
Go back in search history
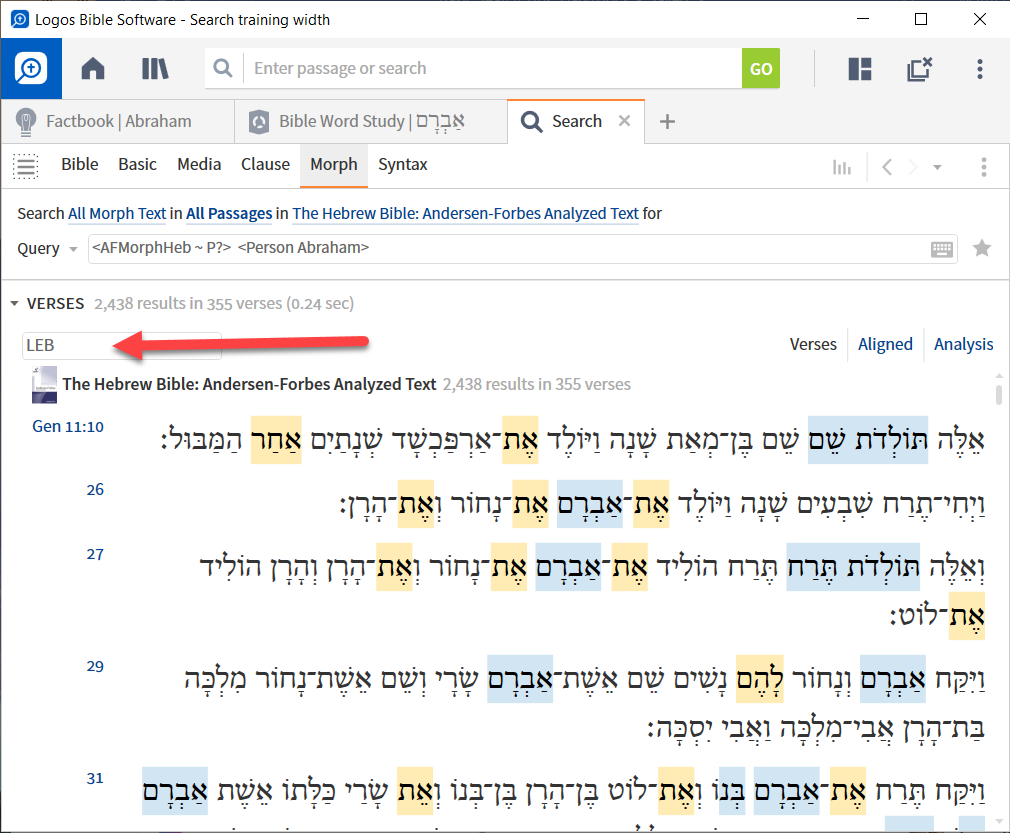pyautogui.click(x=887, y=167)
